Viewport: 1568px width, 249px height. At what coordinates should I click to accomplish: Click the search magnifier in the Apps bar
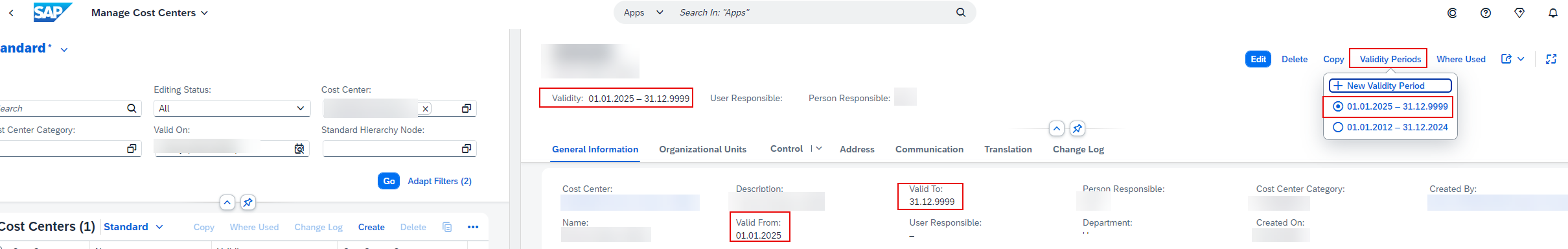[961, 12]
